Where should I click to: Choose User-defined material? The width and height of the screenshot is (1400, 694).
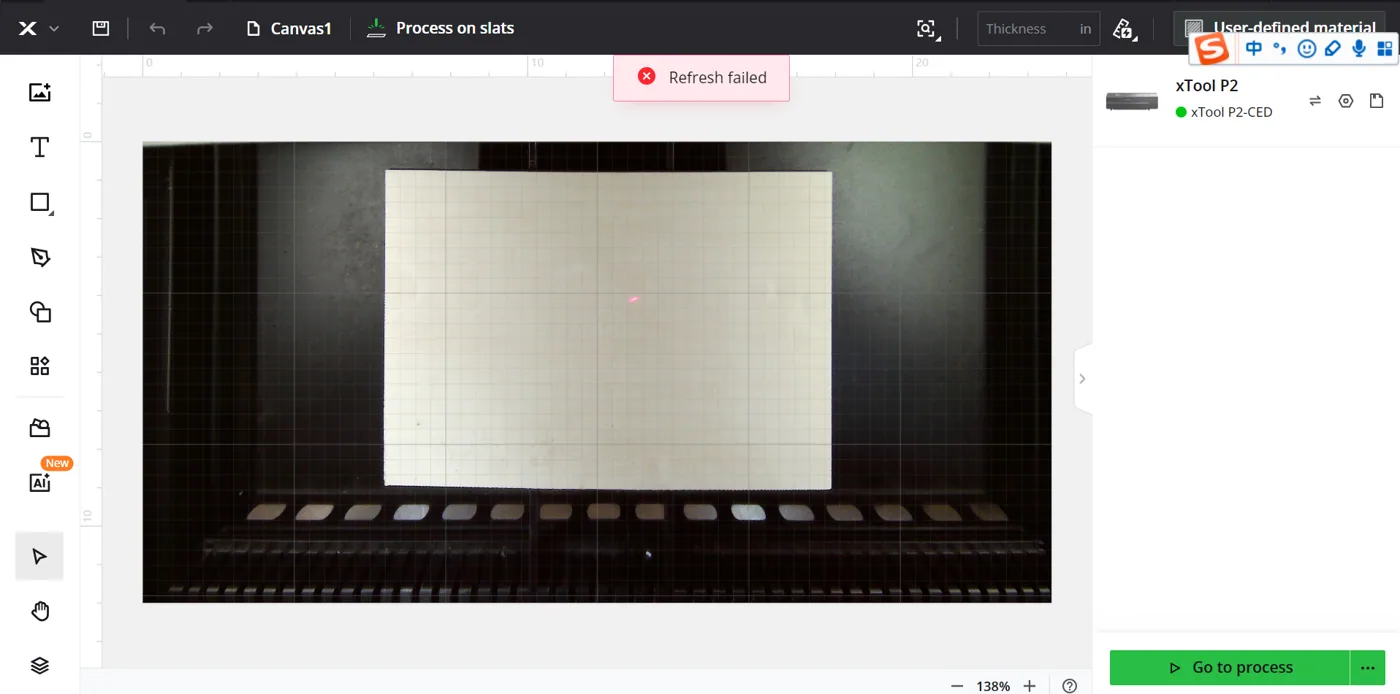pos(1280,28)
